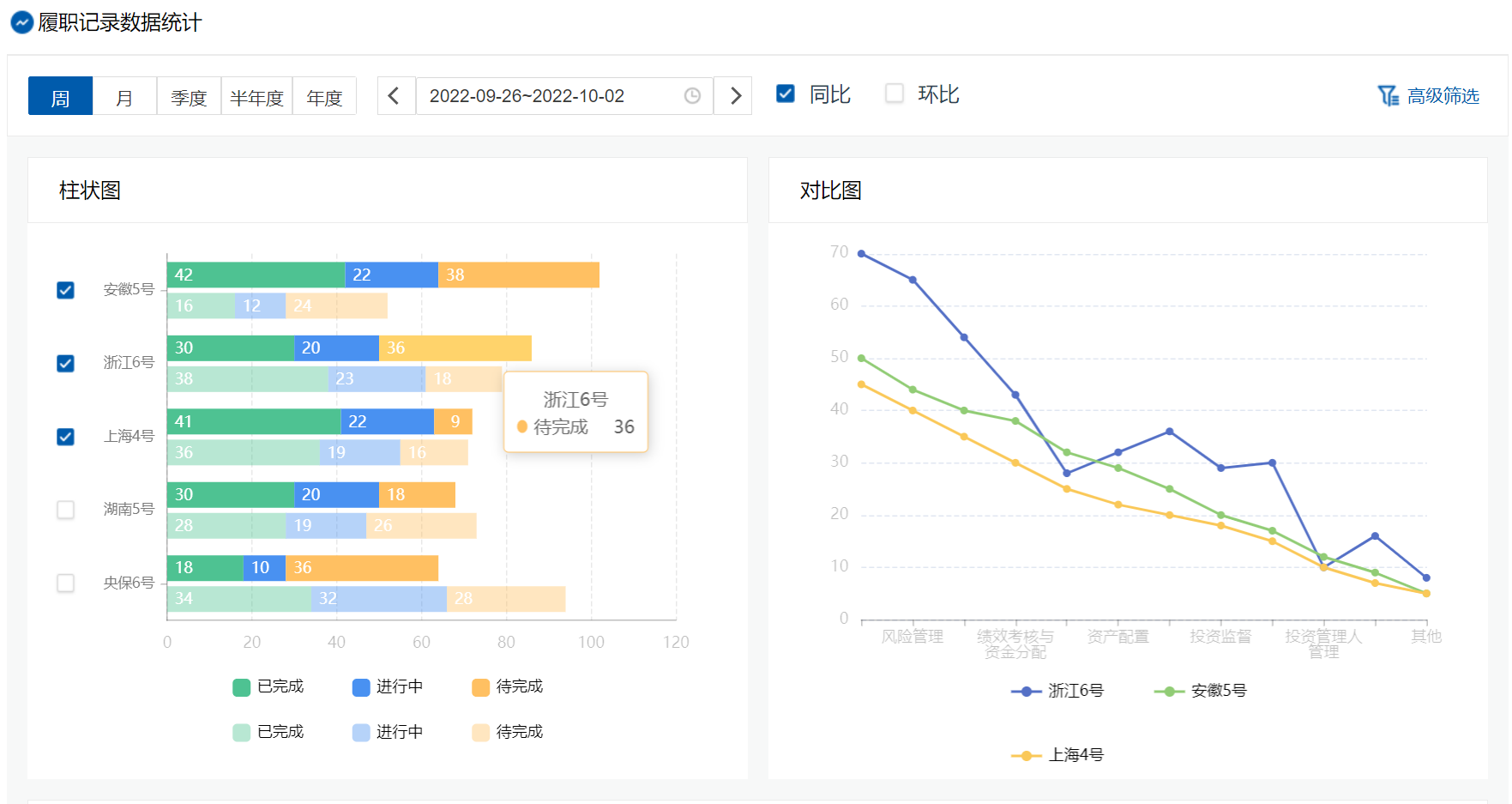Uncheck the 浙江6号 checkbox
This screenshot has height=804, width=1512.
coord(65,364)
